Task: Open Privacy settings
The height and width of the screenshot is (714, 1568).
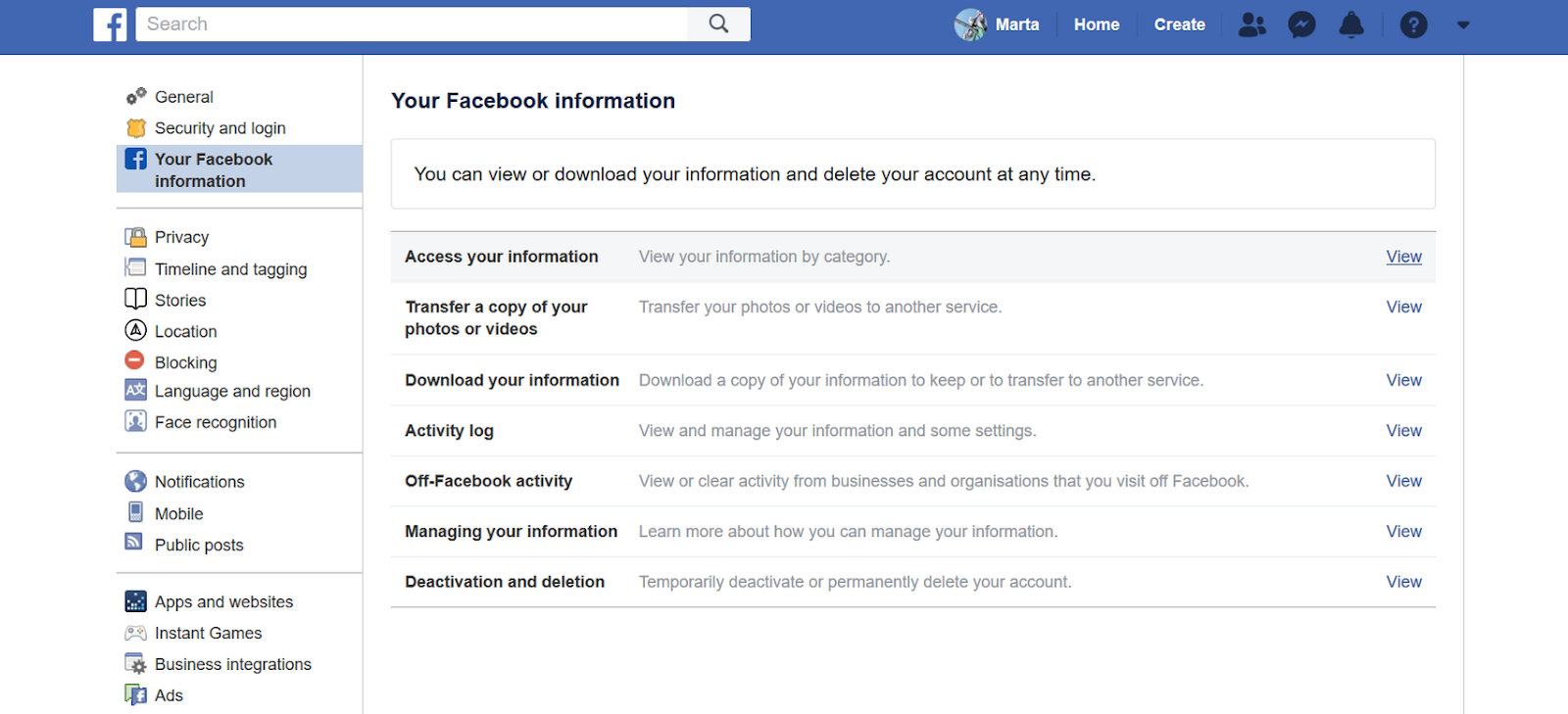Action: click(181, 237)
